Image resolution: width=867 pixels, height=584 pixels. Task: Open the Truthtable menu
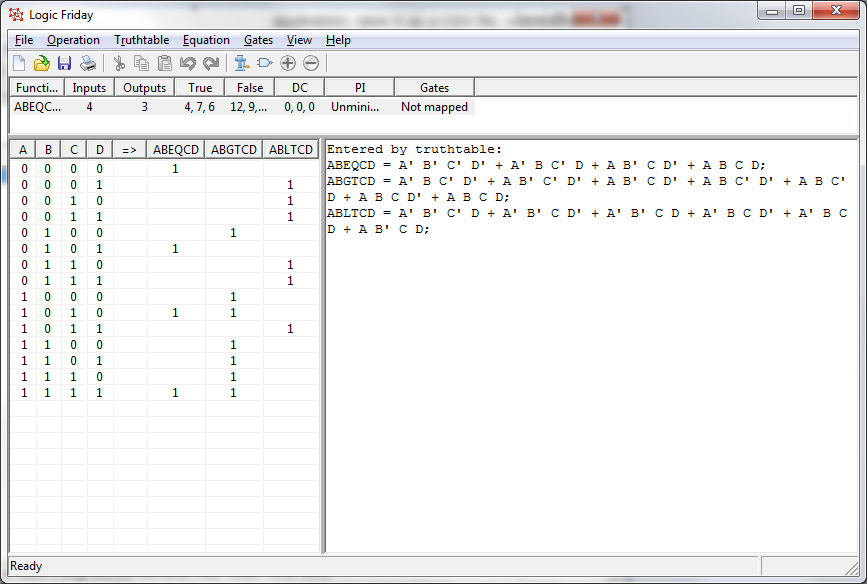[x=141, y=40]
